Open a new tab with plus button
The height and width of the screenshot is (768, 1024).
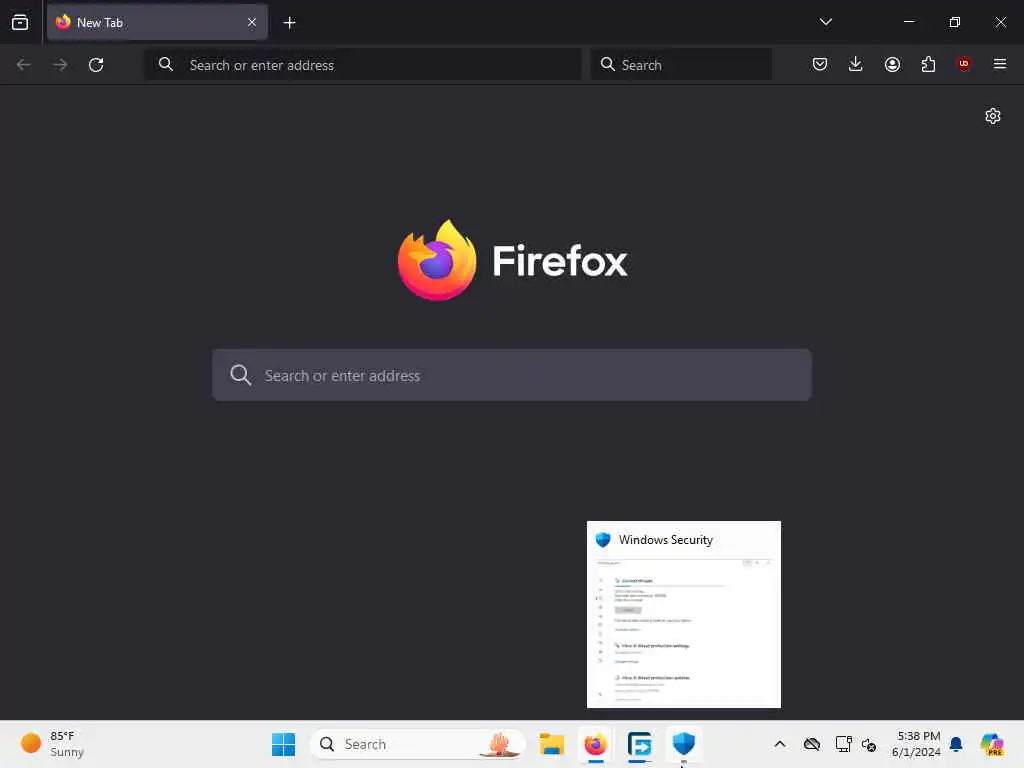coord(289,23)
